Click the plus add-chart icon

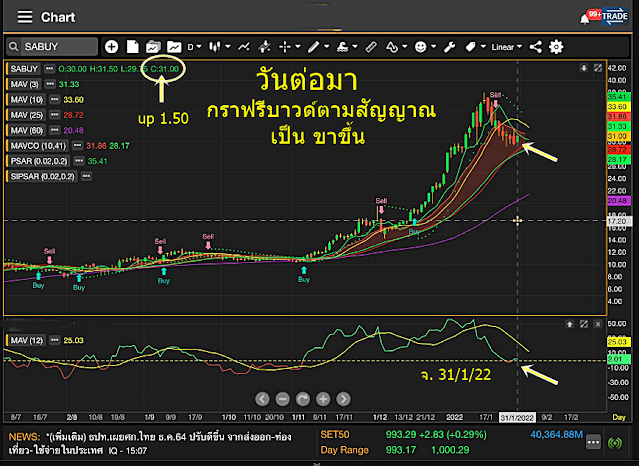(111, 47)
